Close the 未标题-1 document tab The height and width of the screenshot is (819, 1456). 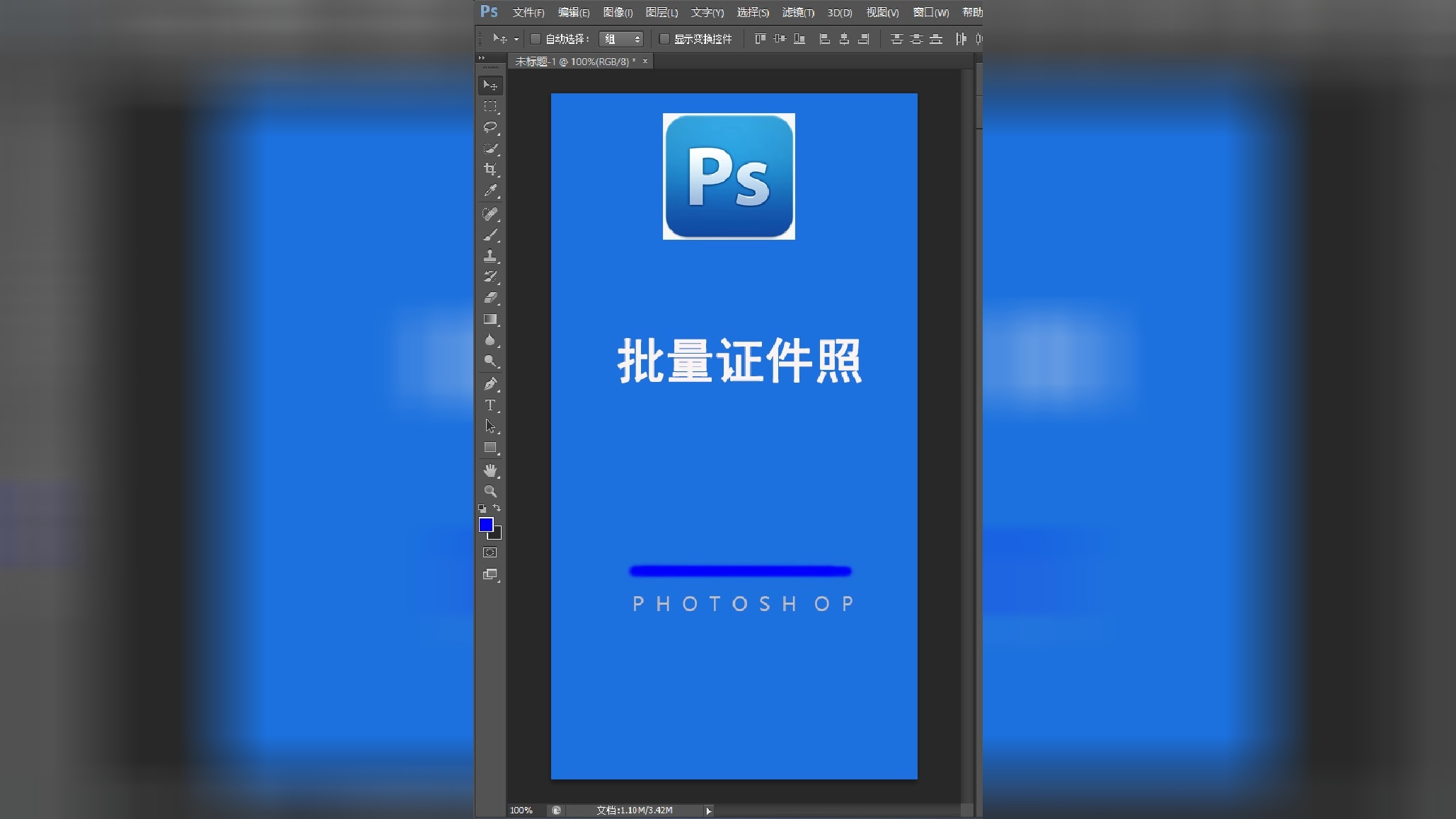(645, 62)
